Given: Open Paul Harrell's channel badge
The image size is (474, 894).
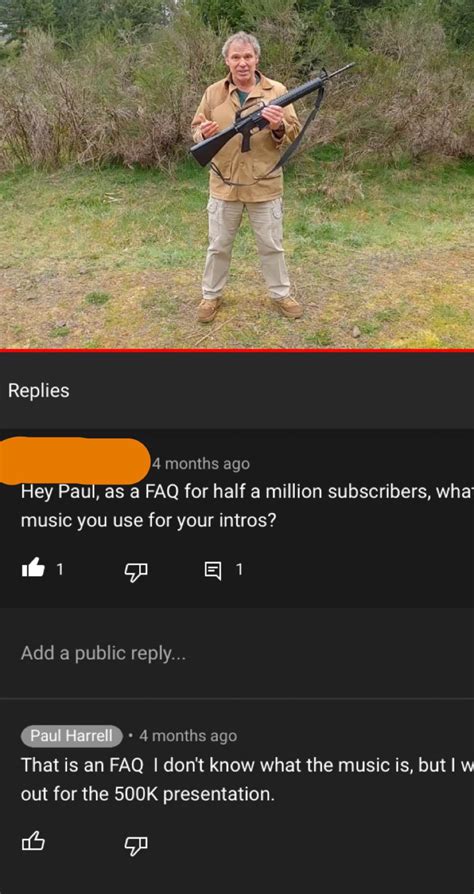Looking at the screenshot, I should click(x=72, y=736).
